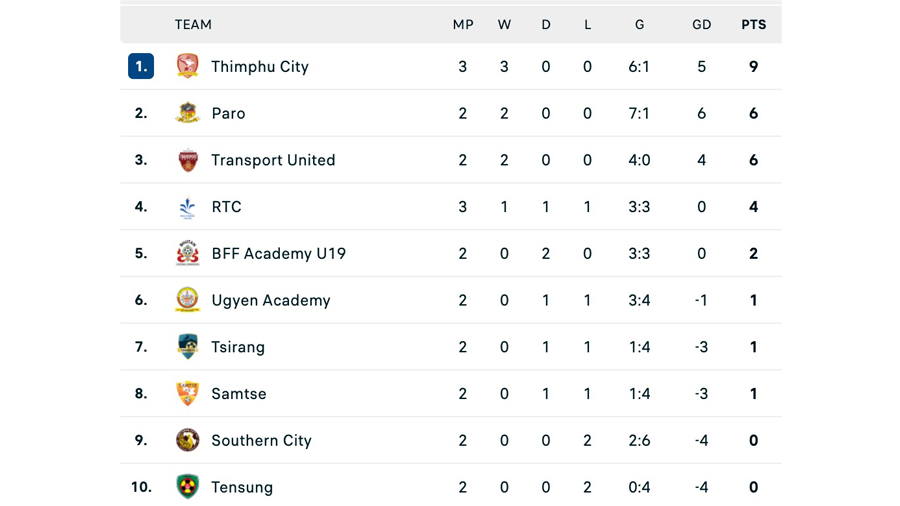Click the blue rank 1 badge
The width and height of the screenshot is (900, 506).
pyautogui.click(x=141, y=66)
